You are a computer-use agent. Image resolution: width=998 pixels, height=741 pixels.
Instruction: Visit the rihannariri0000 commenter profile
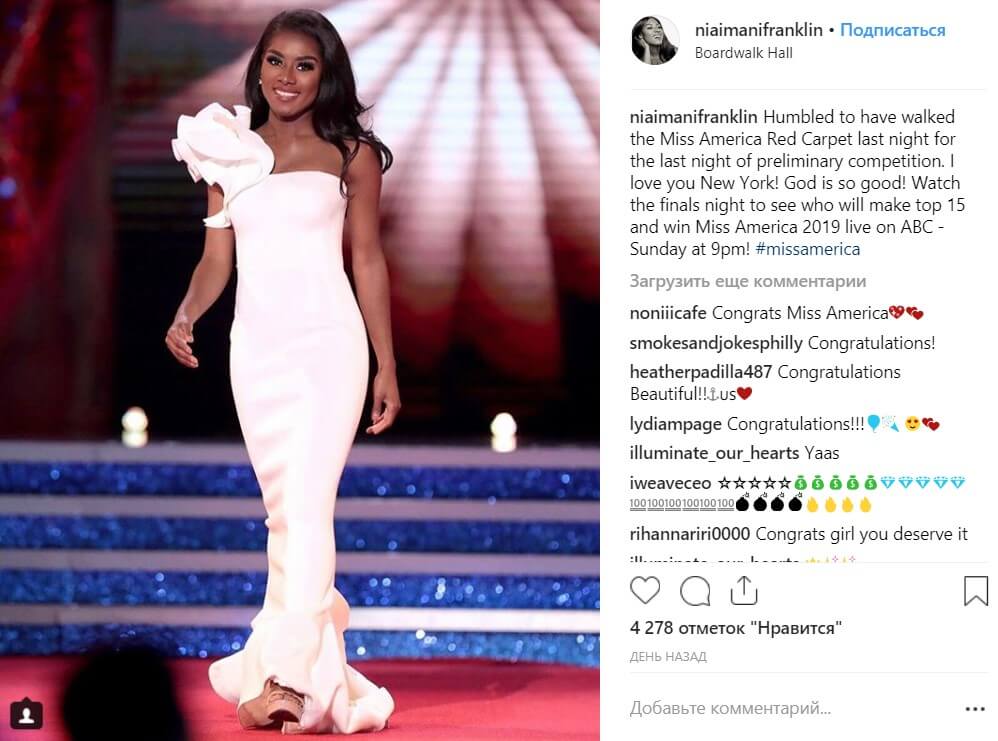(690, 533)
